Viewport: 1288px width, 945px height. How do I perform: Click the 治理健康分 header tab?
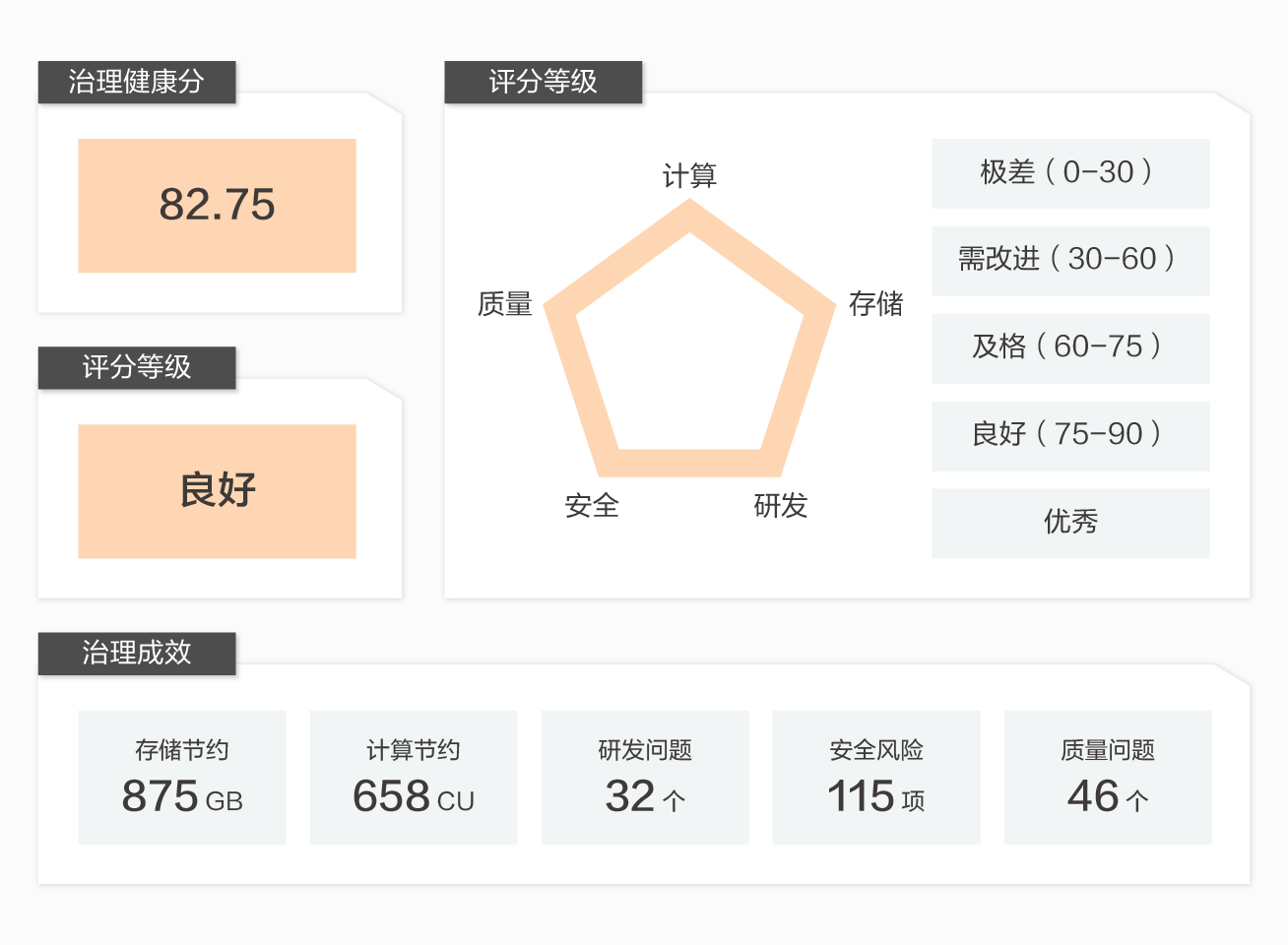[x=137, y=82]
